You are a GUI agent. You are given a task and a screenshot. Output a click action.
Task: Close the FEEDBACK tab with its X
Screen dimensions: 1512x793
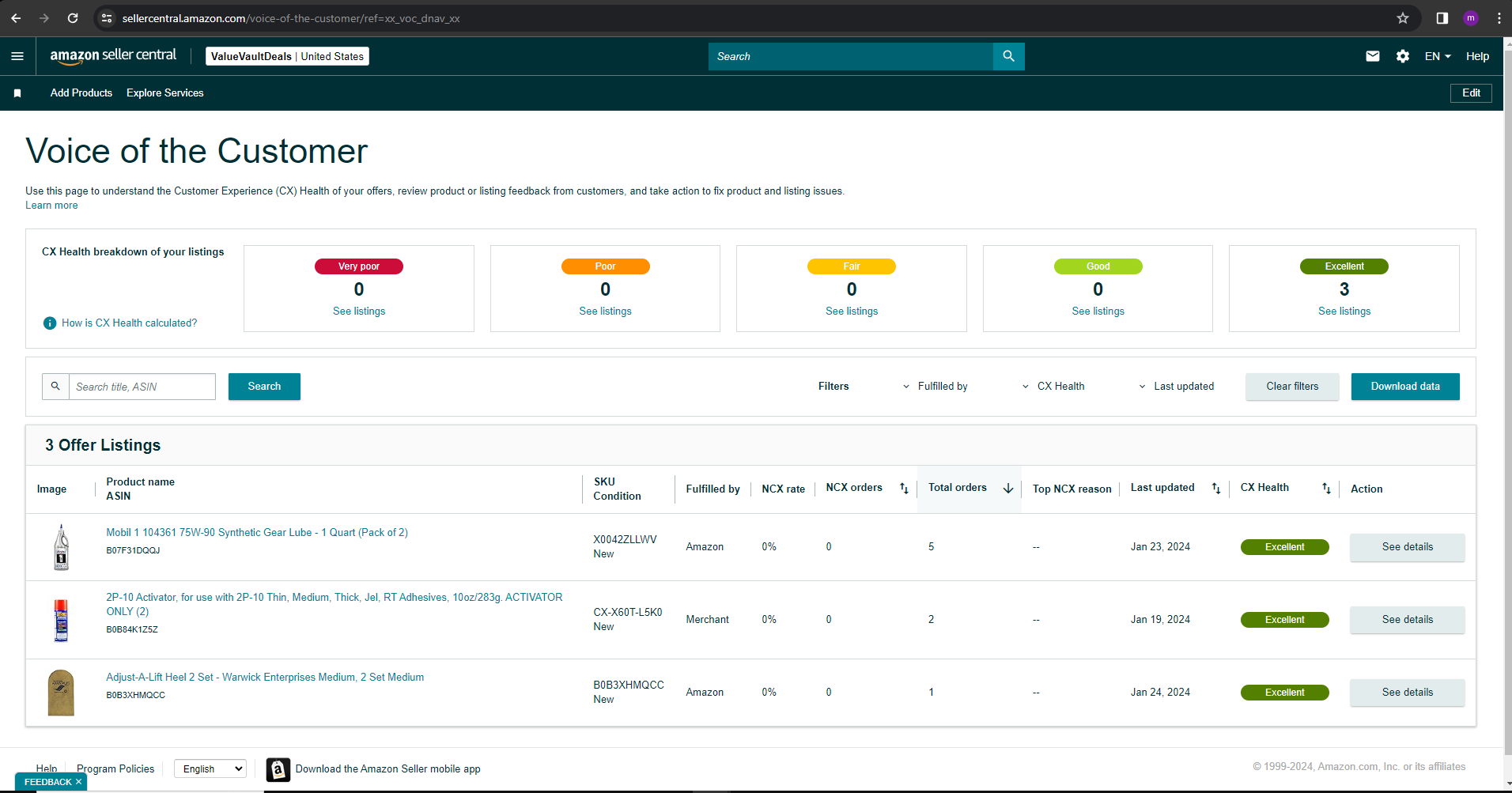tap(78, 782)
